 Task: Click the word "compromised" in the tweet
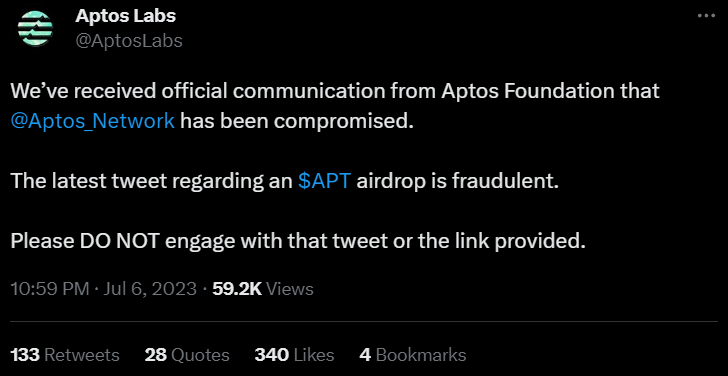pyautogui.click(x=343, y=122)
